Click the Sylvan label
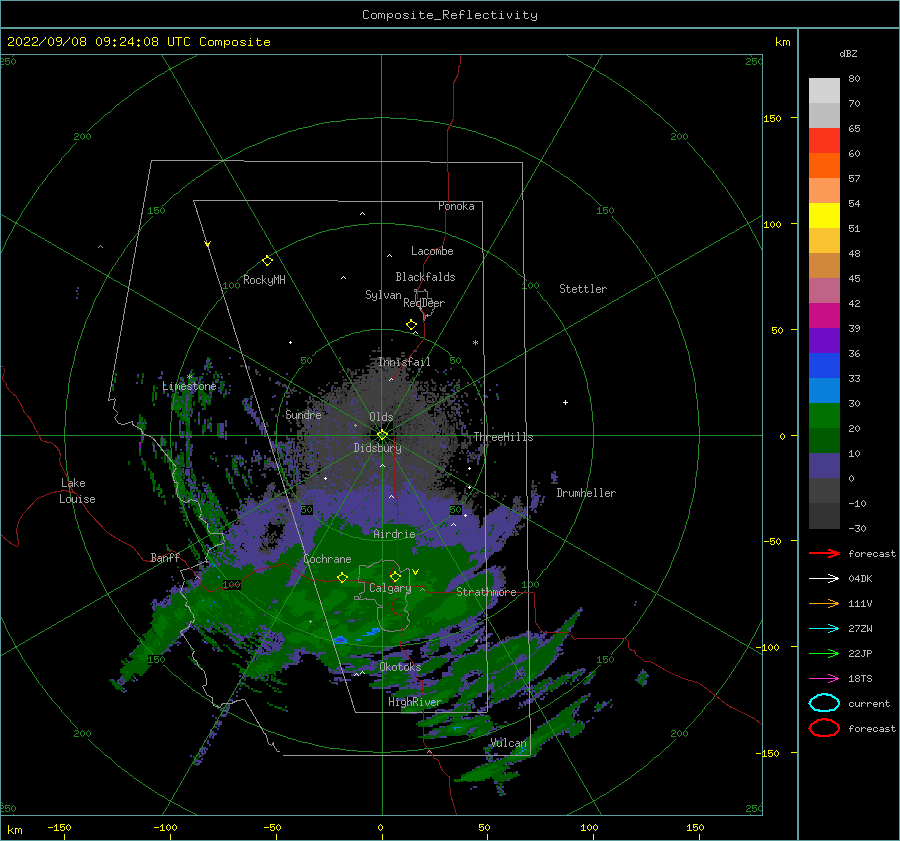Screen dimensions: 900x841 [383, 295]
